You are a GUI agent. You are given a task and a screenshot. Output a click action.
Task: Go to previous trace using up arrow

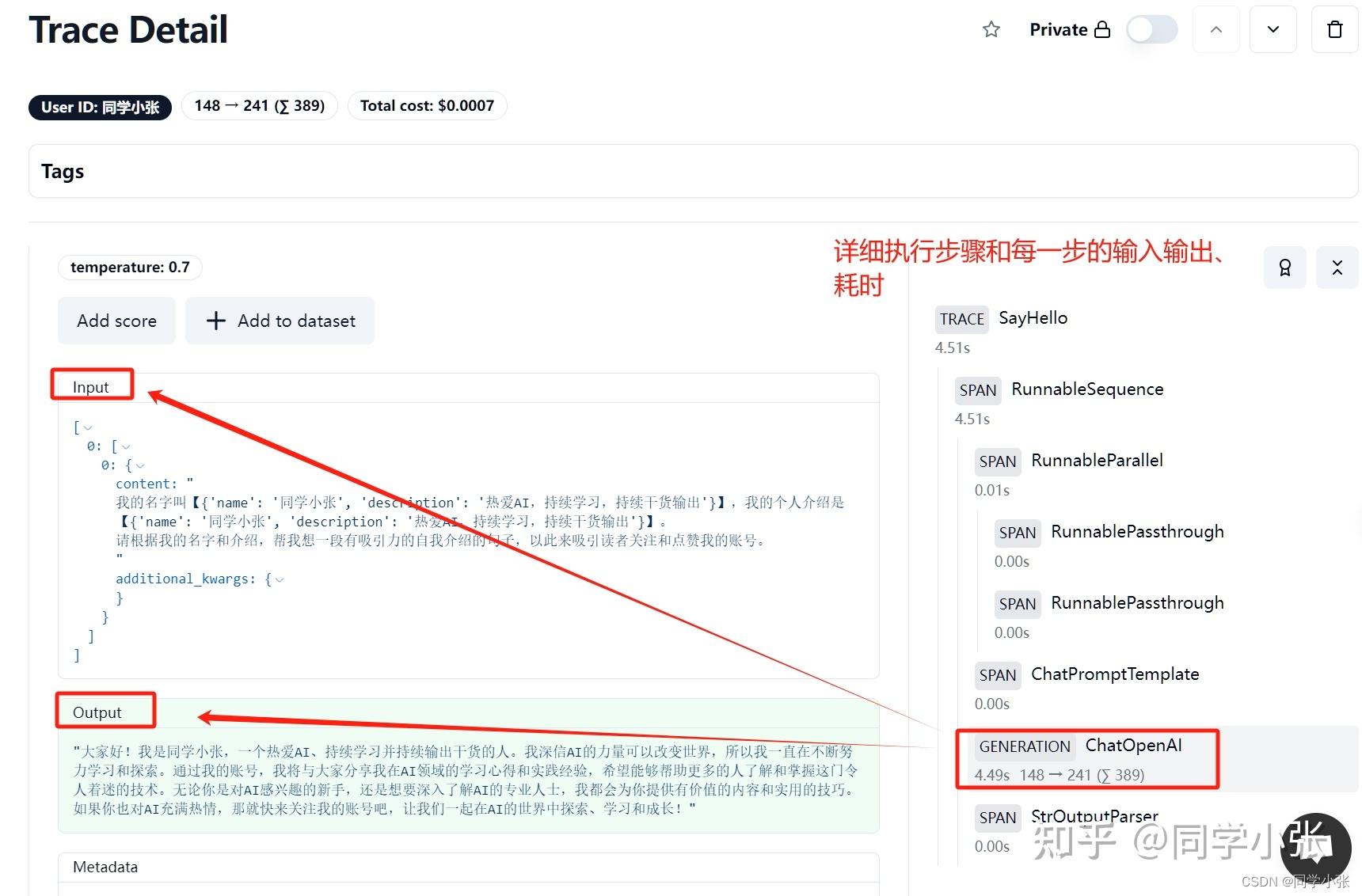tap(1216, 29)
